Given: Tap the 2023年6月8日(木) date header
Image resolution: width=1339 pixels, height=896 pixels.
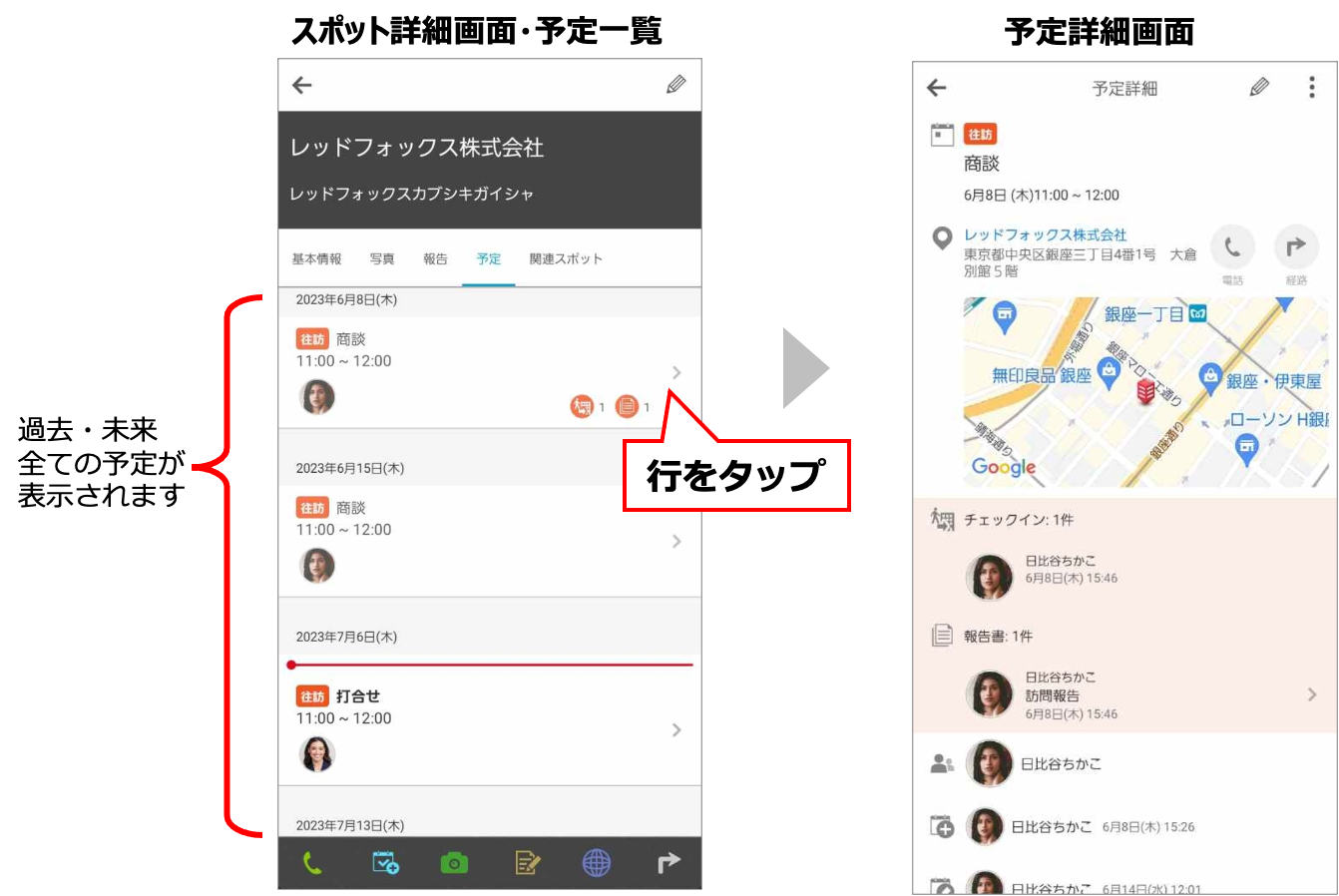Looking at the screenshot, I should pyautogui.click(x=346, y=299).
